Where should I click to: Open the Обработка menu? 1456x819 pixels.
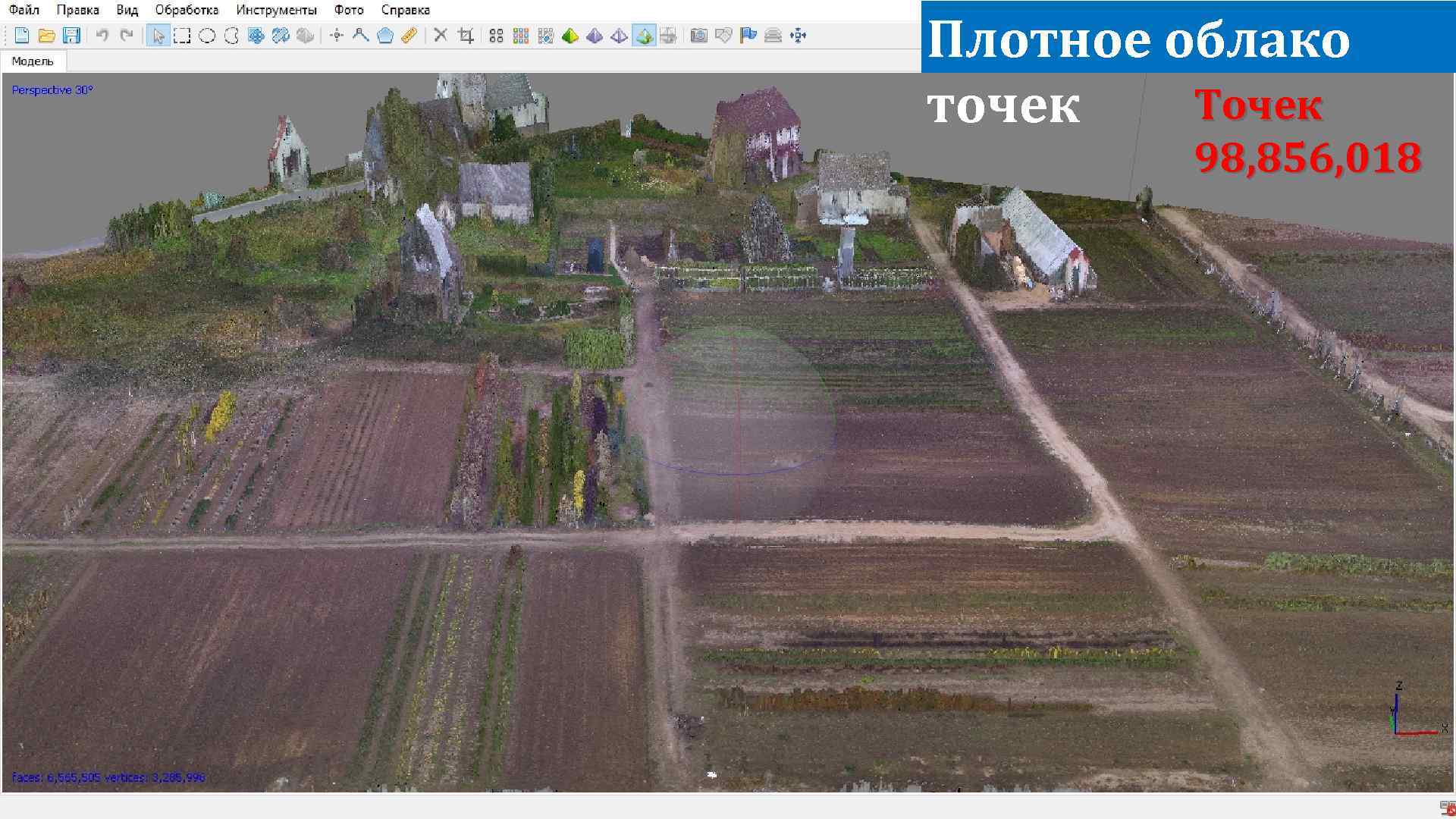pyautogui.click(x=187, y=10)
